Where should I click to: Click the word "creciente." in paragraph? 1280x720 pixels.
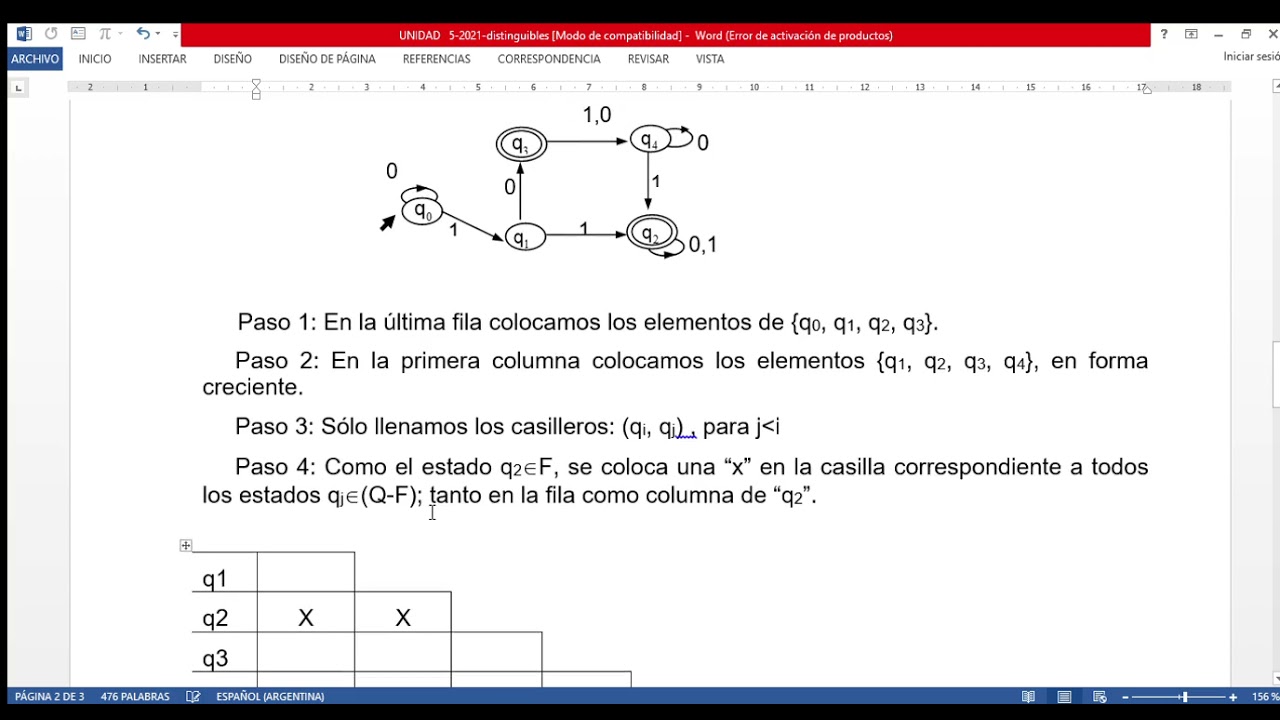point(252,387)
